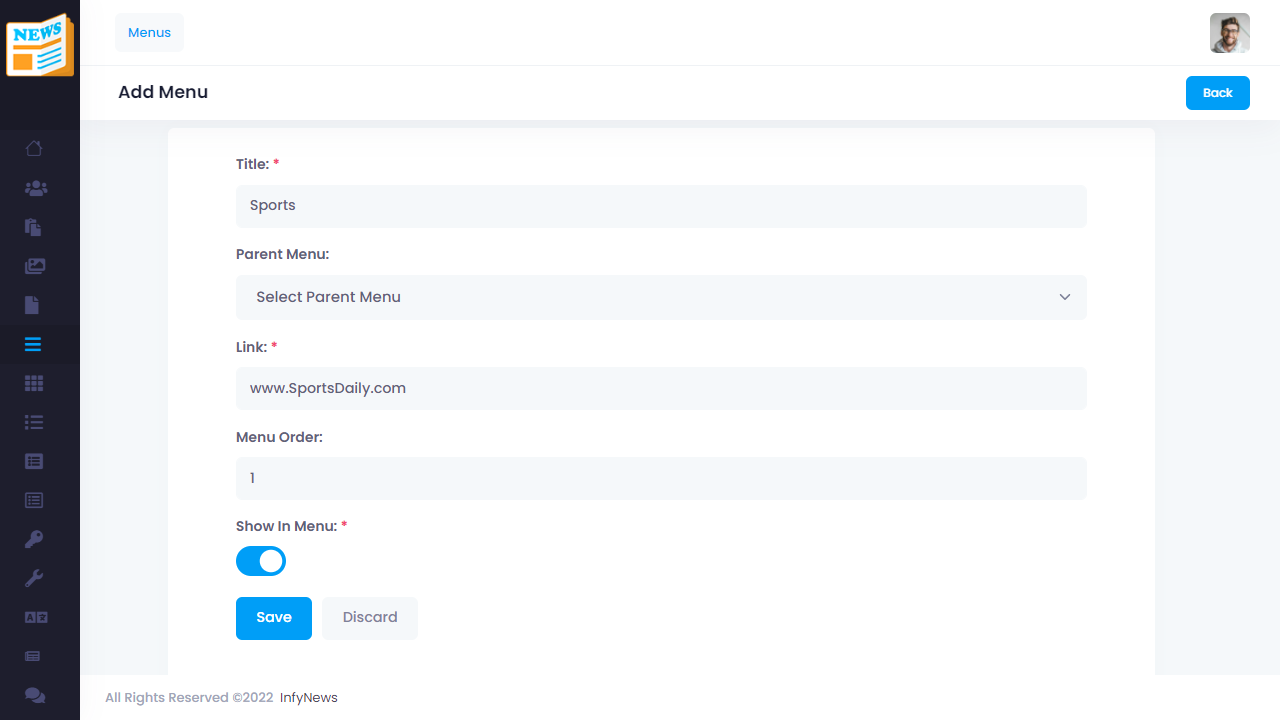The height and width of the screenshot is (720, 1280).
Task: Click the Parent Menu label
Action: pyautogui.click(x=282, y=254)
